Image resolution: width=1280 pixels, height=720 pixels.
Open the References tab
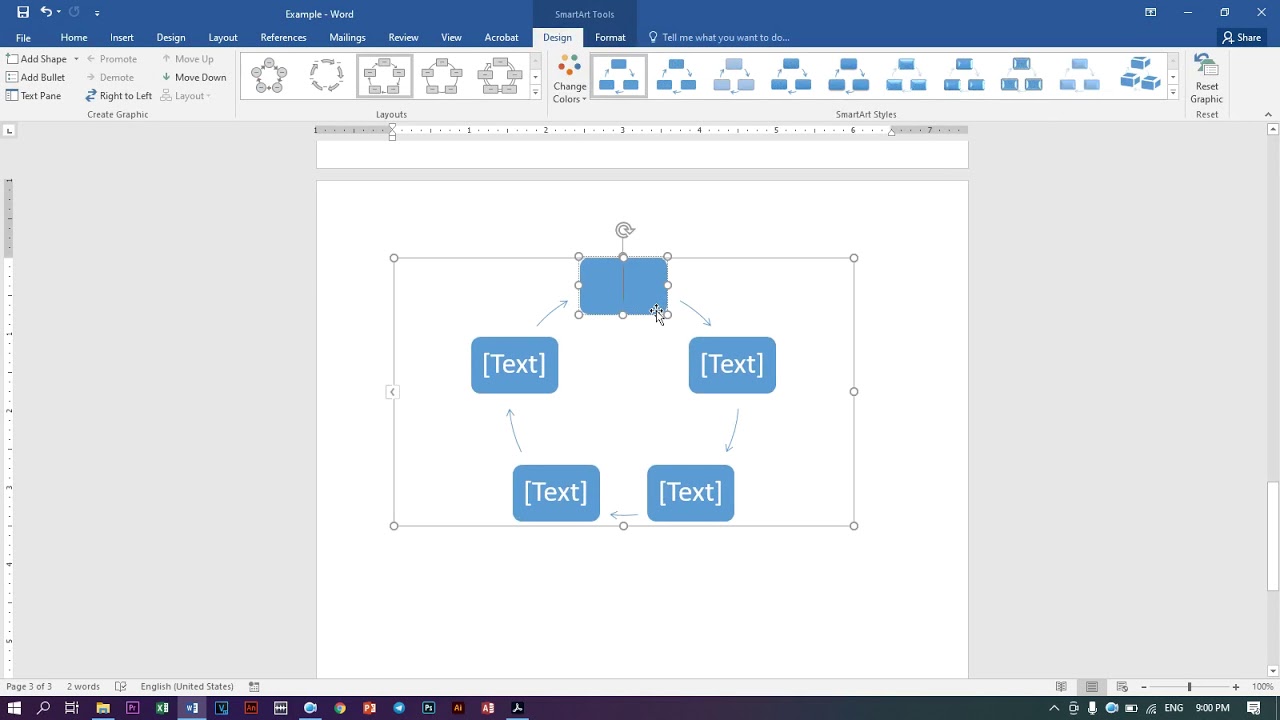pos(284,38)
